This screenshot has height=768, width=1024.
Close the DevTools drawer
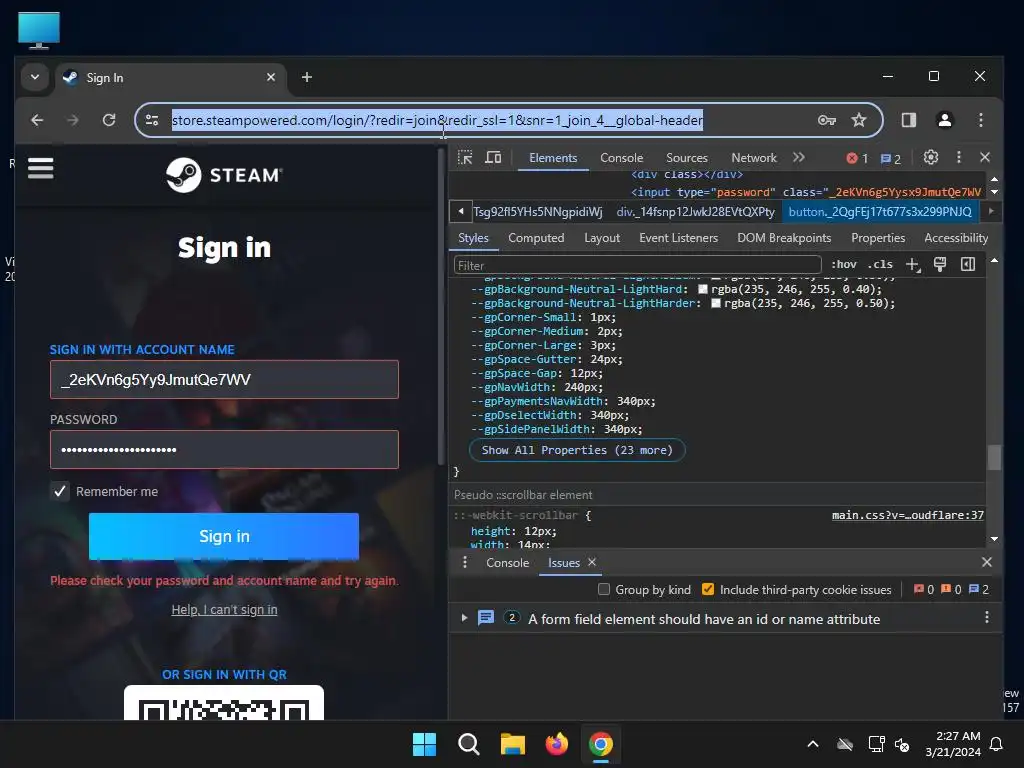[x=987, y=562]
